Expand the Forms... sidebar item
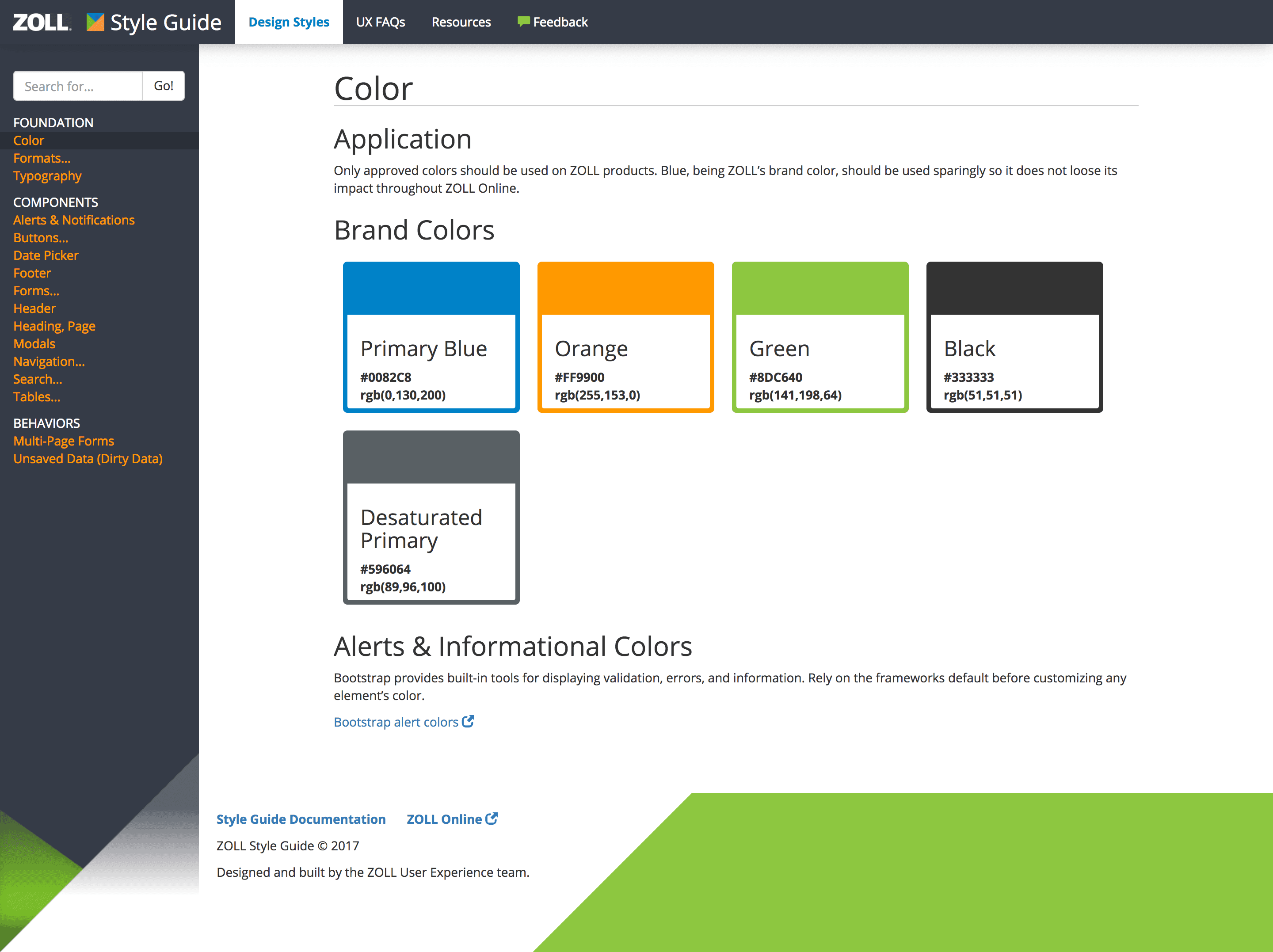The image size is (1273, 952). [36, 291]
